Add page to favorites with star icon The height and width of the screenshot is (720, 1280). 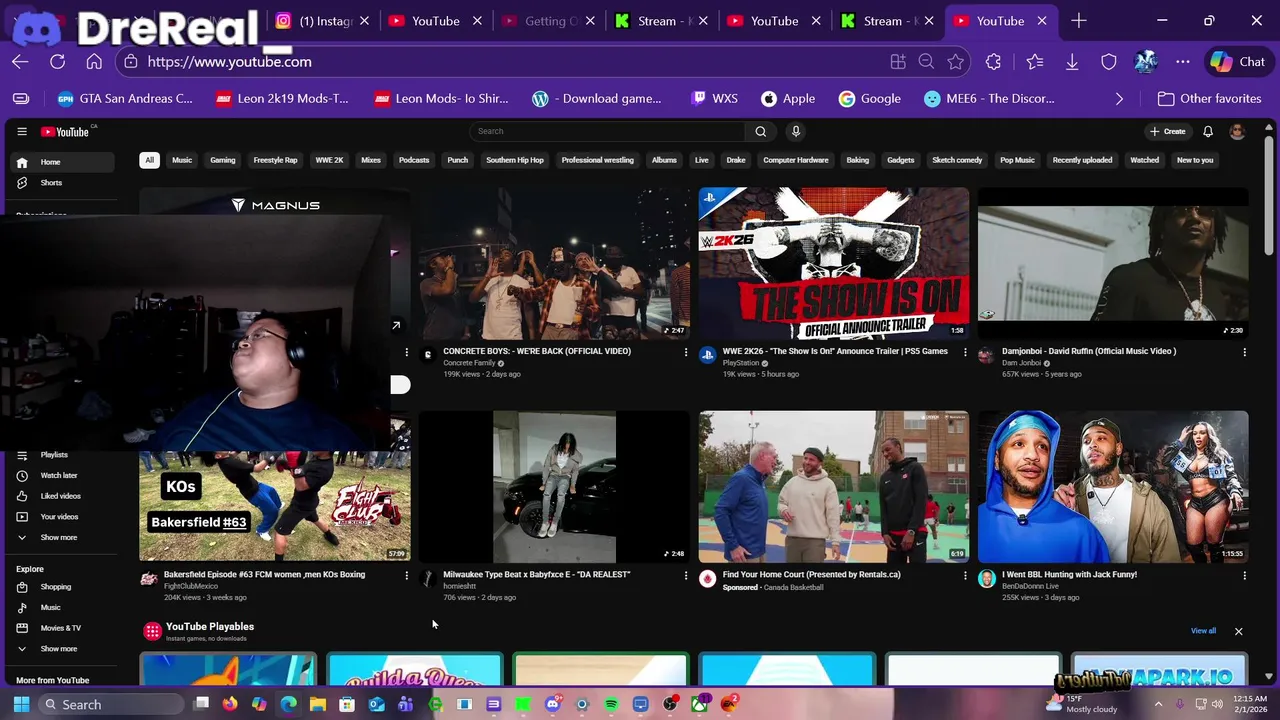(x=955, y=62)
